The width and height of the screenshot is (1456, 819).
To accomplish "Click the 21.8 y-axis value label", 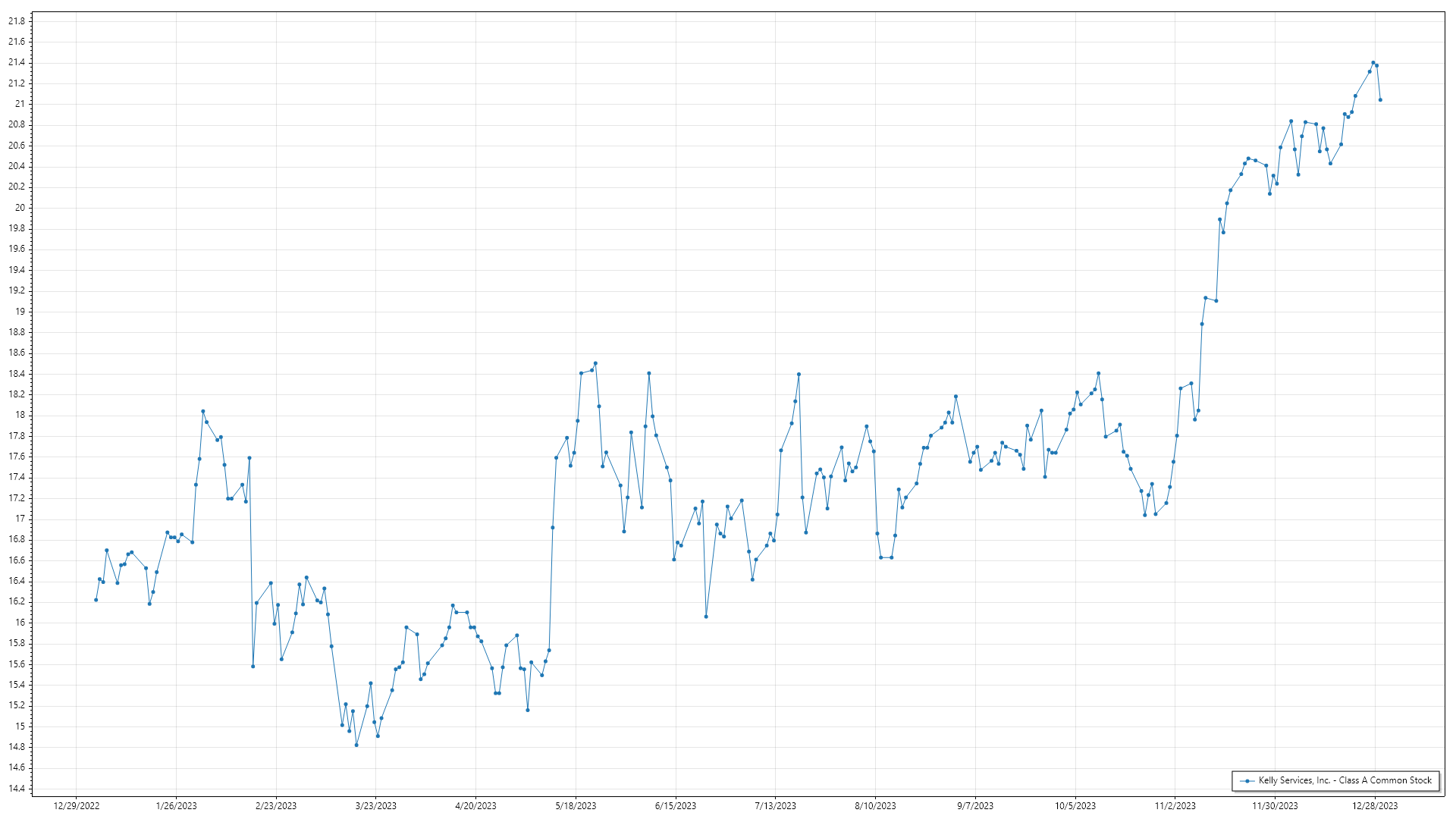I will tap(16, 21).
